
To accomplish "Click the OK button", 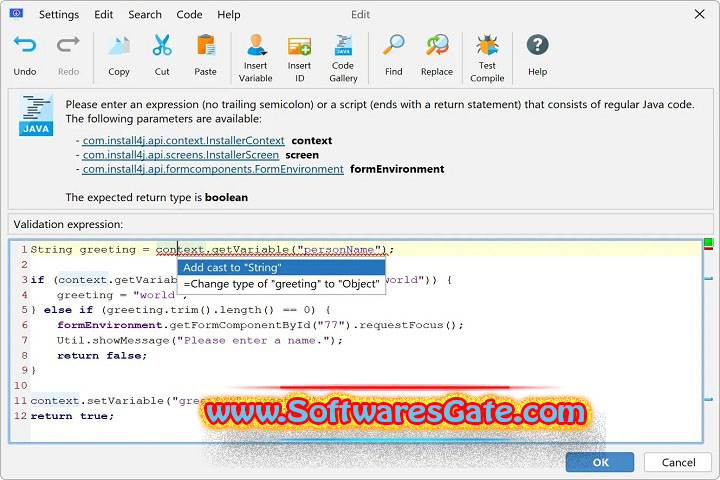I will [x=600, y=462].
